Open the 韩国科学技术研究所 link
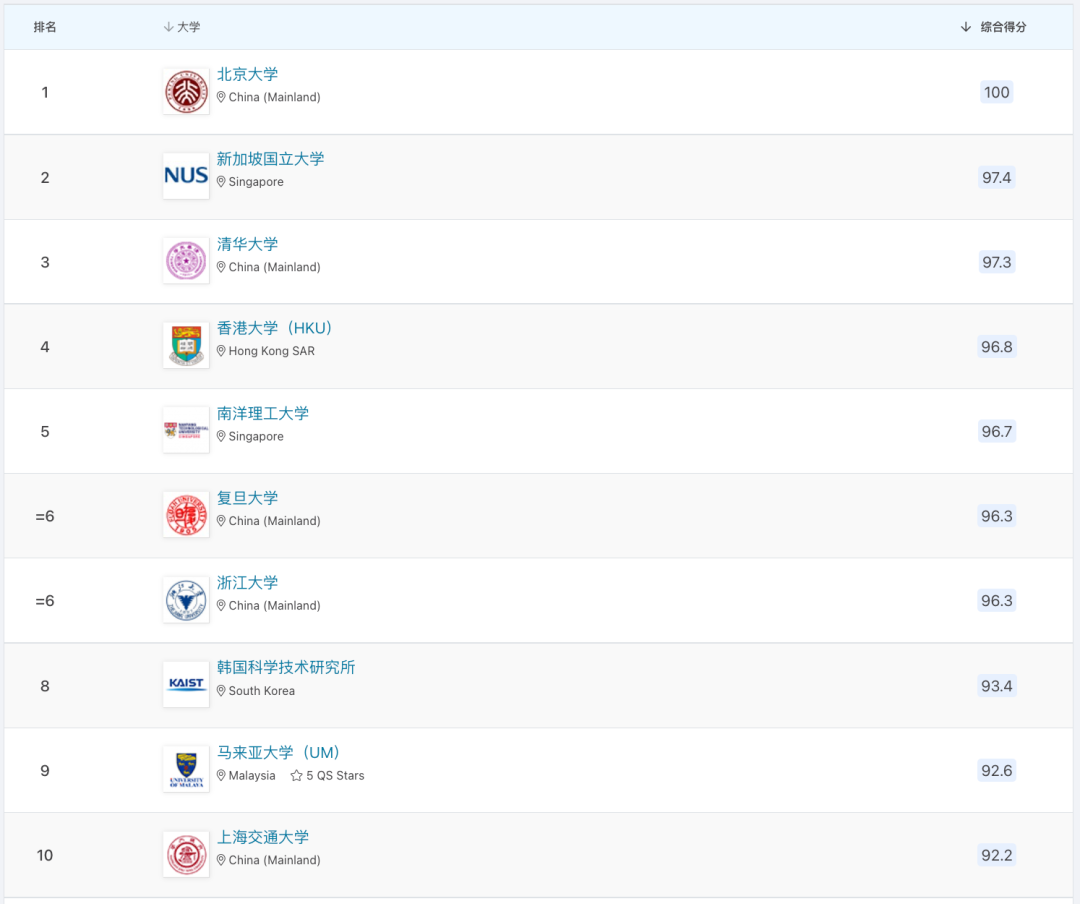The height and width of the screenshot is (904, 1080). point(286,668)
